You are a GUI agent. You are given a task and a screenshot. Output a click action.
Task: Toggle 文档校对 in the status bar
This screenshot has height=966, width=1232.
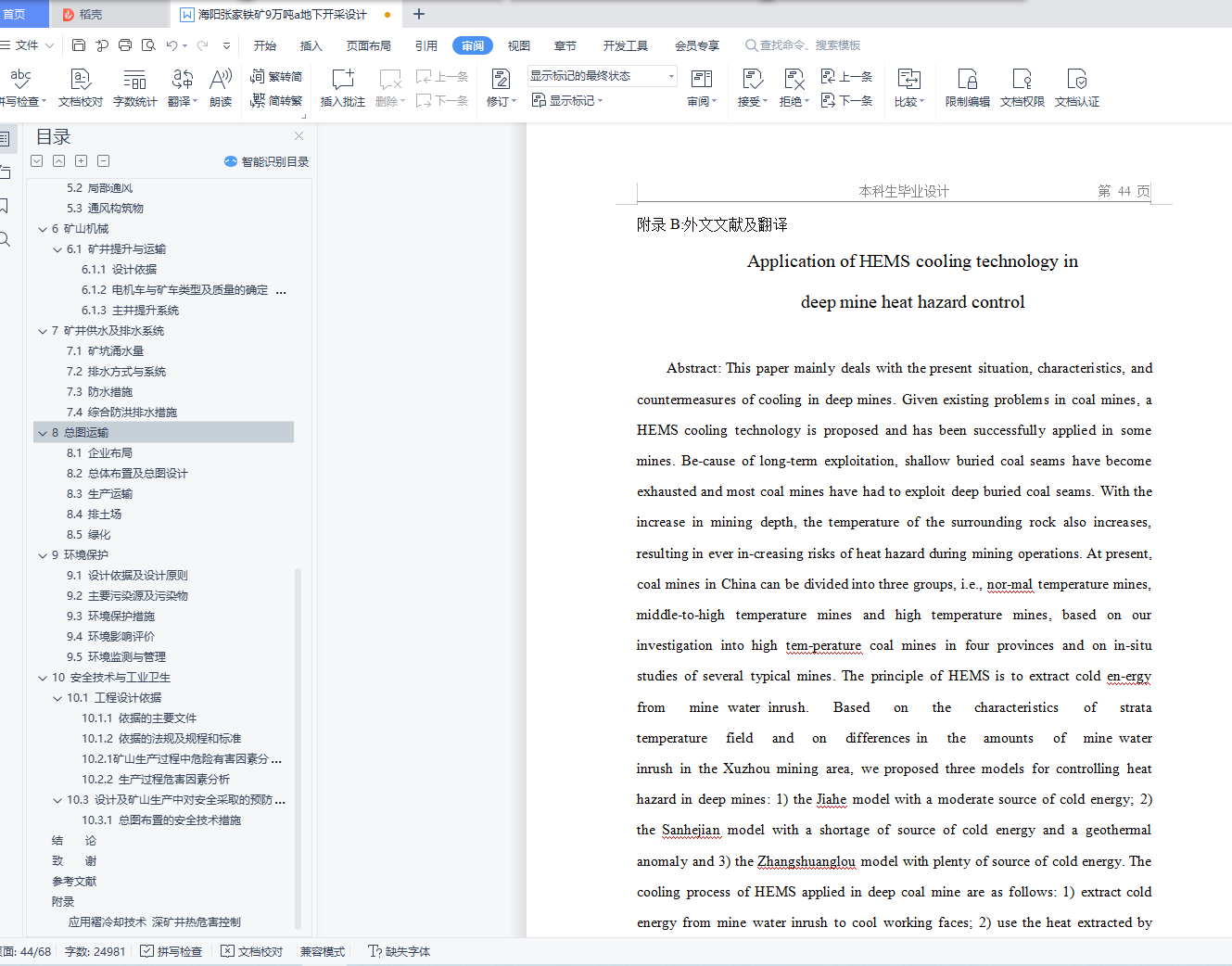point(252,951)
